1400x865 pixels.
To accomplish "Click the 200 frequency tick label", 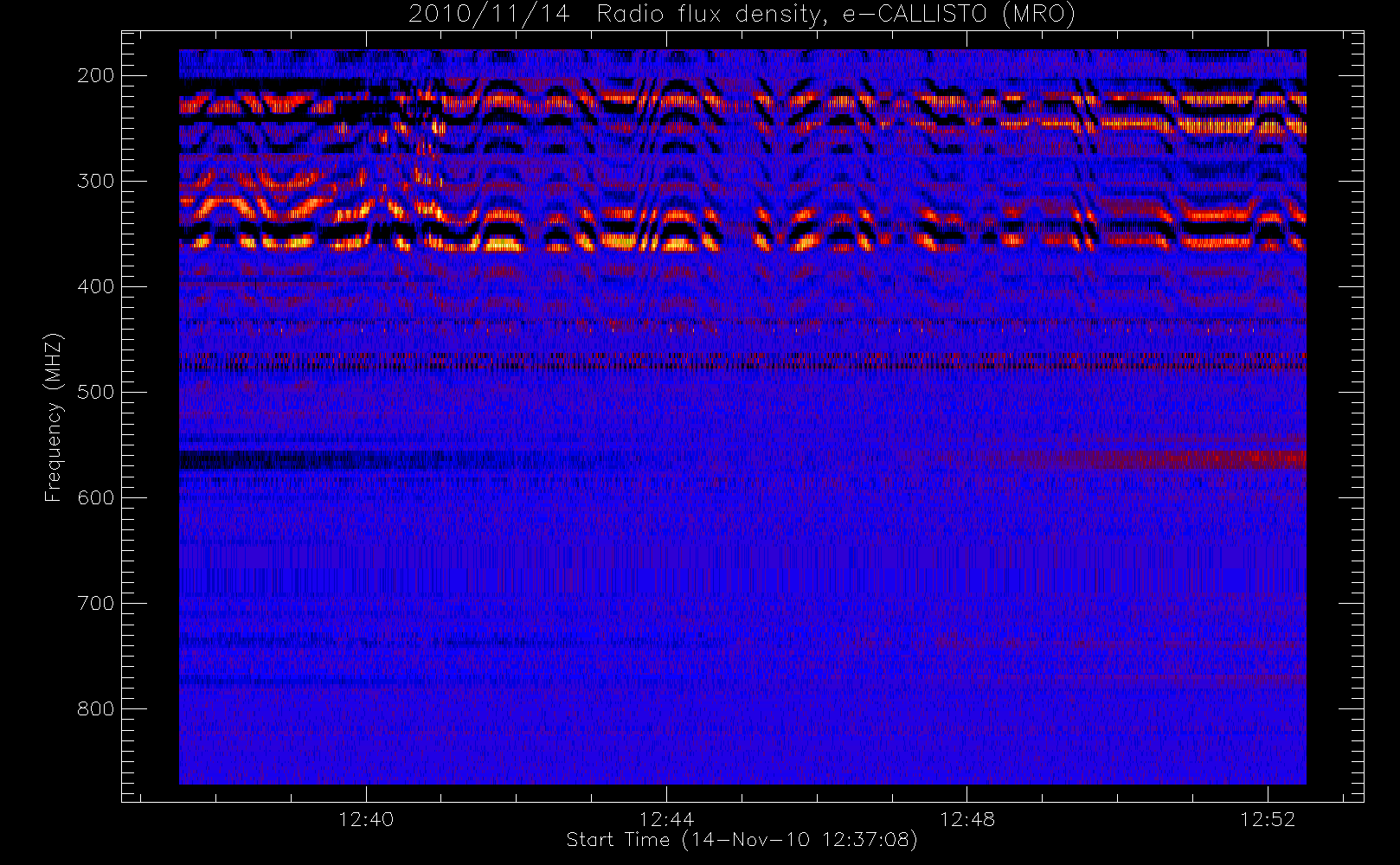I will click(96, 75).
